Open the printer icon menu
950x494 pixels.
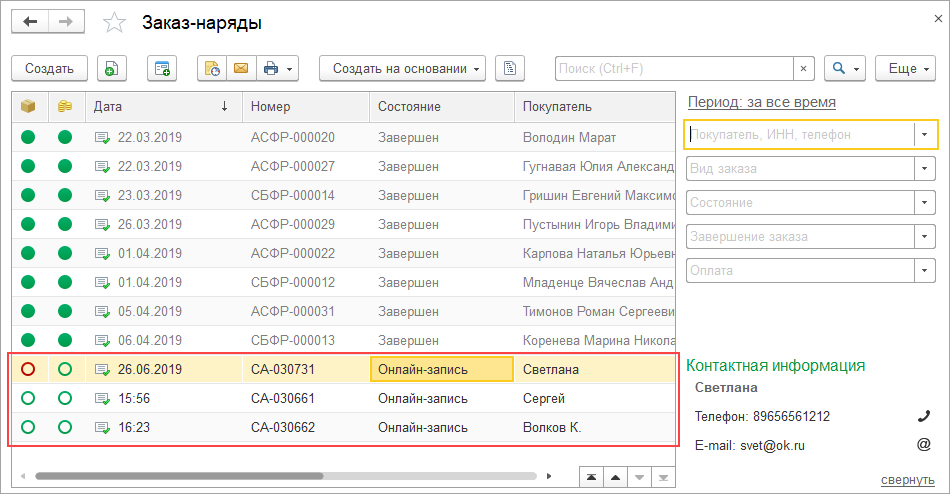pos(278,69)
